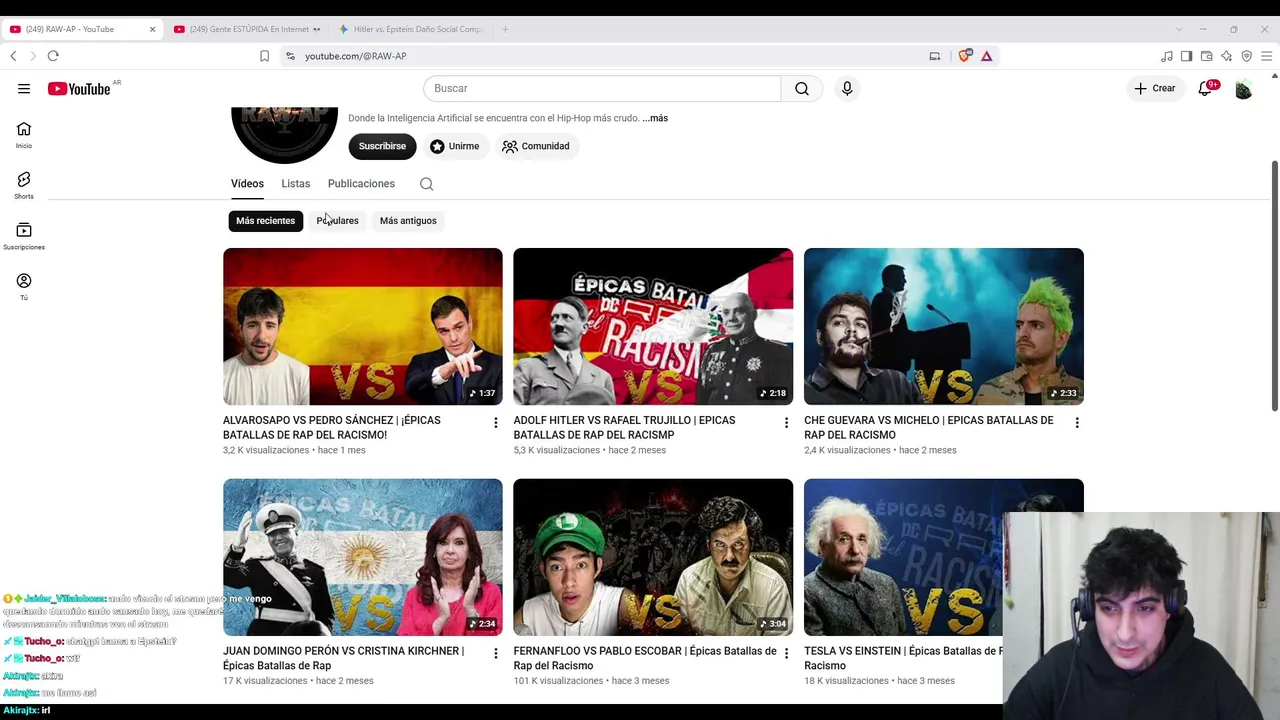
Task: Open the account avatar menu
Action: point(1243,89)
